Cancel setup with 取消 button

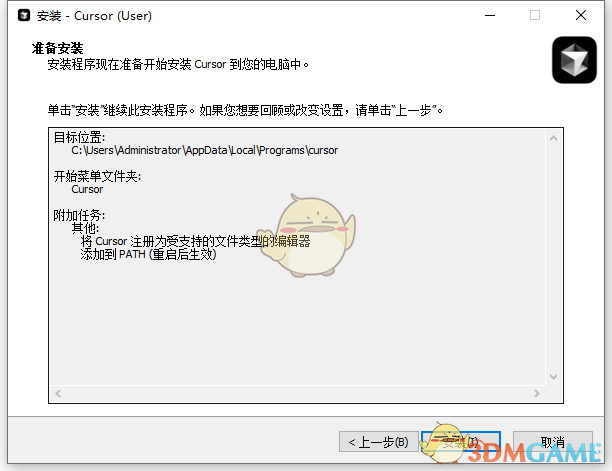coord(553,442)
